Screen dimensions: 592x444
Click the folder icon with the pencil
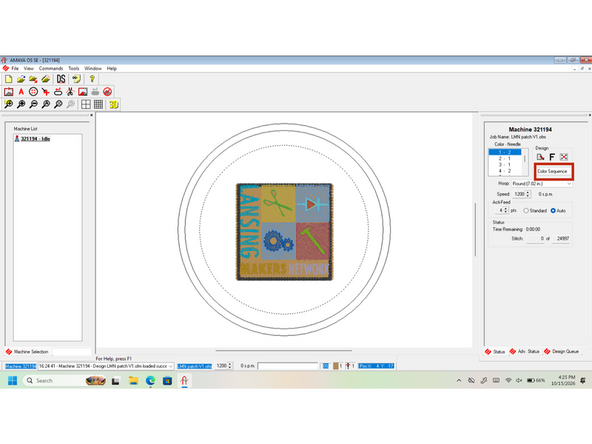(x=46, y=79)
